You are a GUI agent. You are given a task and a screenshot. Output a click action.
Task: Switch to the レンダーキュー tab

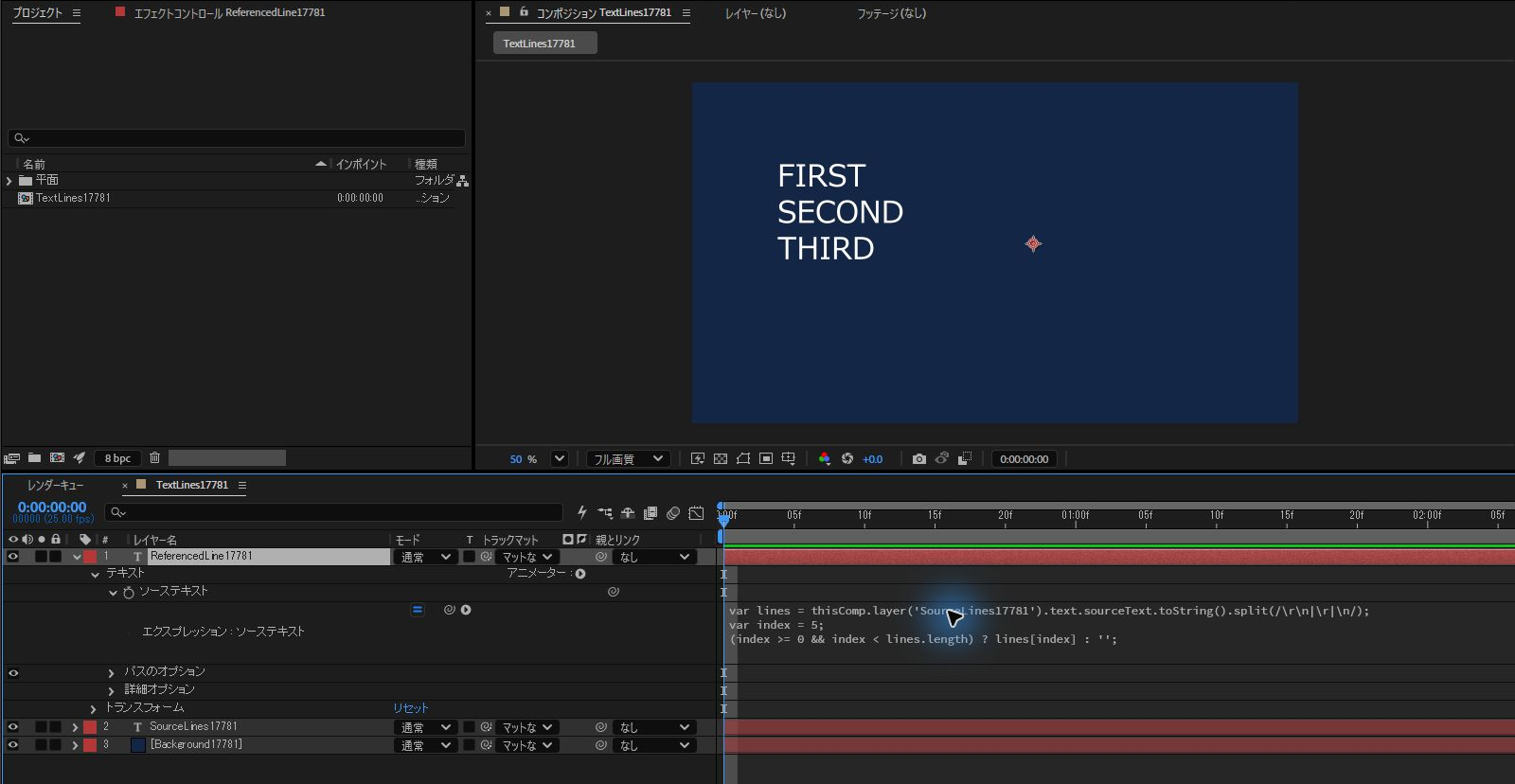[55, 485]
